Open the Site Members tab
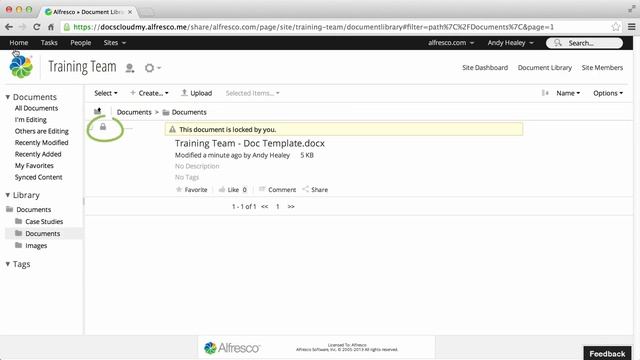Screen dimensions: 640x360 tap(602, 68)
